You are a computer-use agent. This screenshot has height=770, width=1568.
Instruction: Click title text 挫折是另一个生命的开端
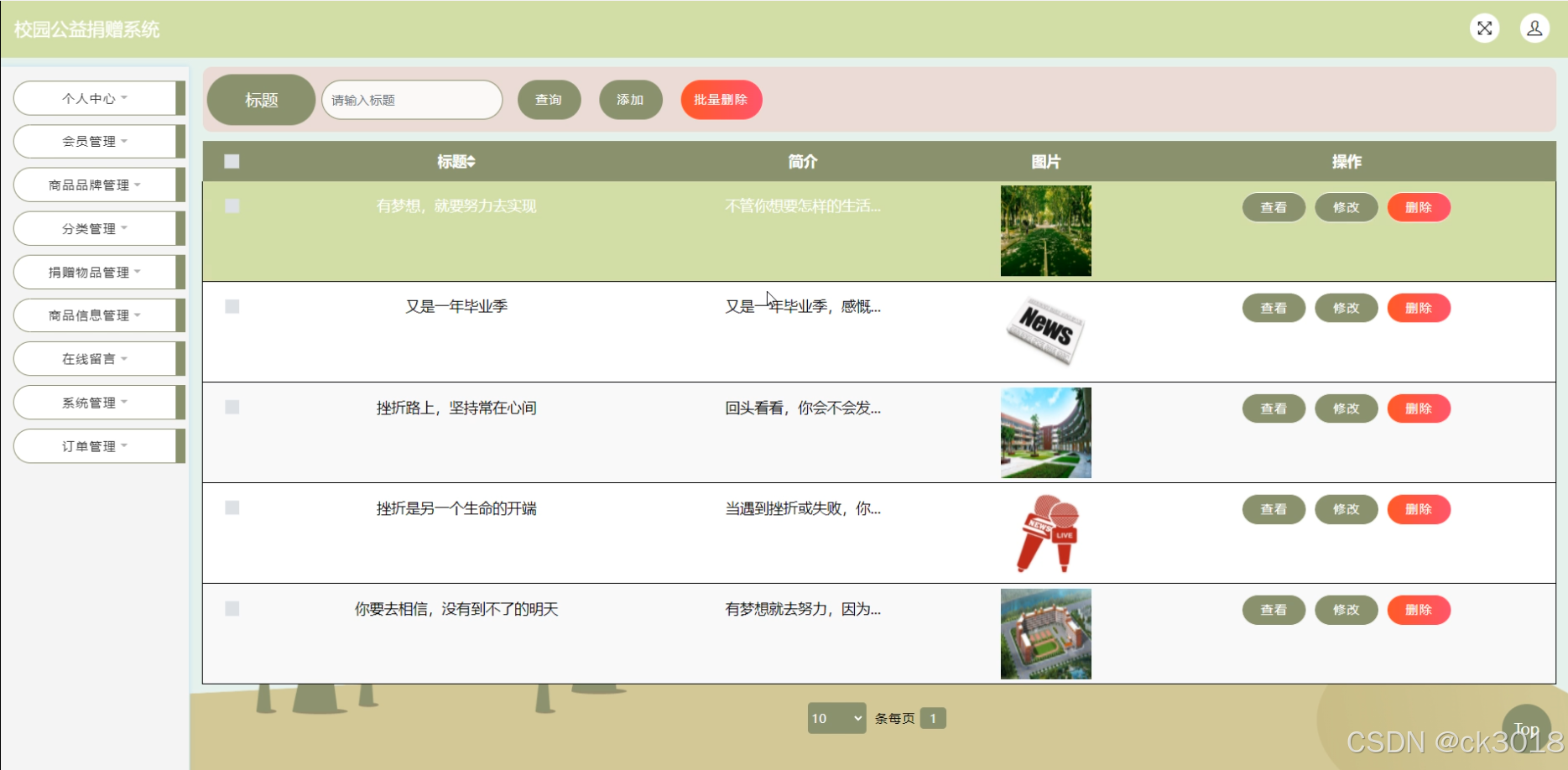[456, 508]
